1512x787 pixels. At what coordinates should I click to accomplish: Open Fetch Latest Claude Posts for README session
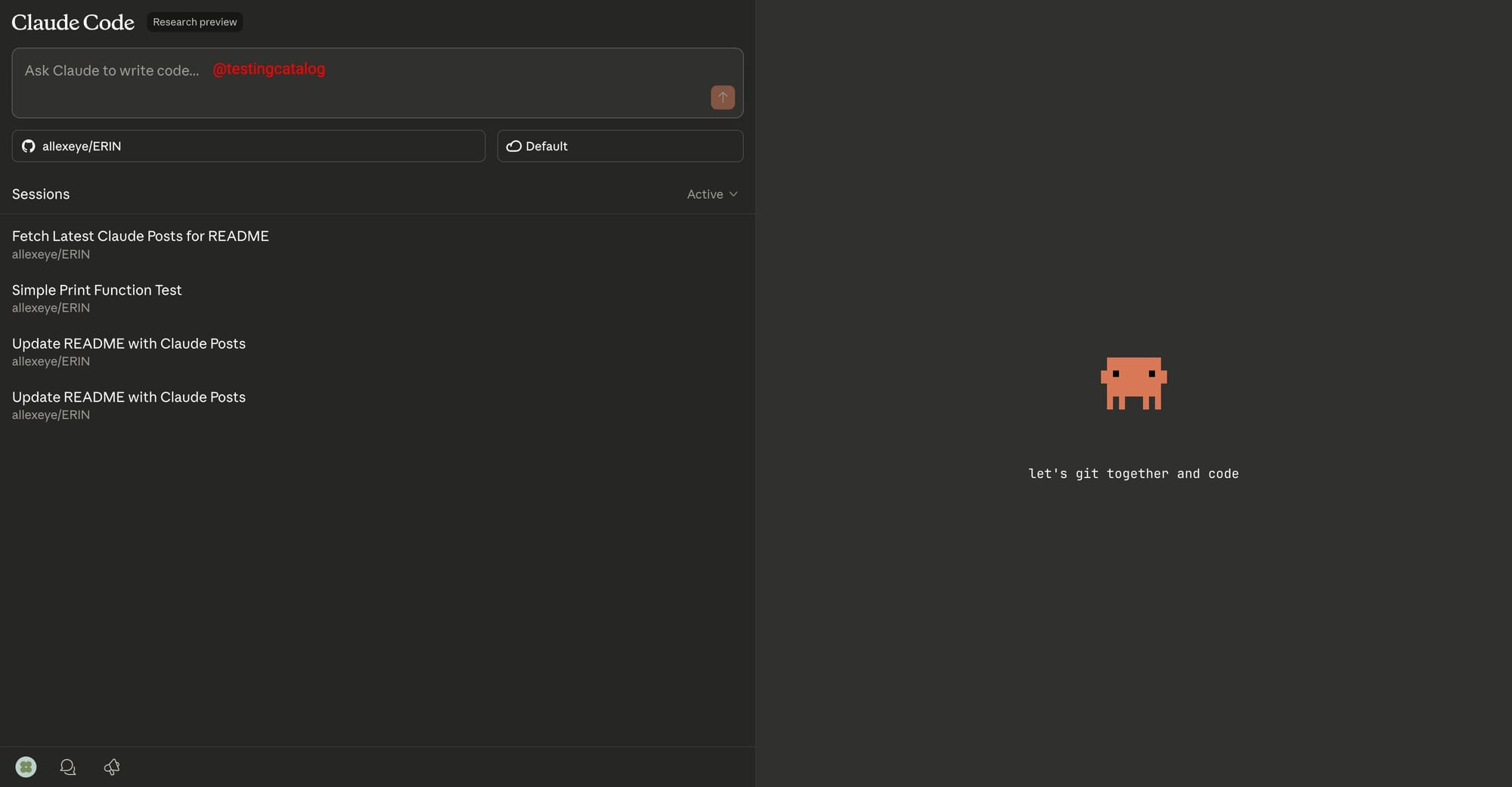pyautogui.click(x=377, y=244)
